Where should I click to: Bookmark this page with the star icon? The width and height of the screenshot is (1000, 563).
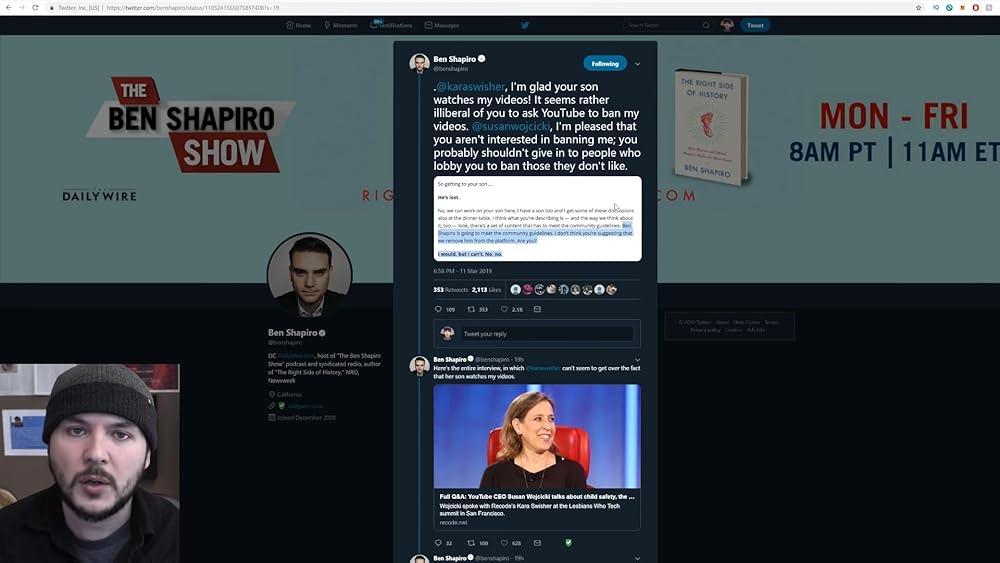click(x=918, y=7)
